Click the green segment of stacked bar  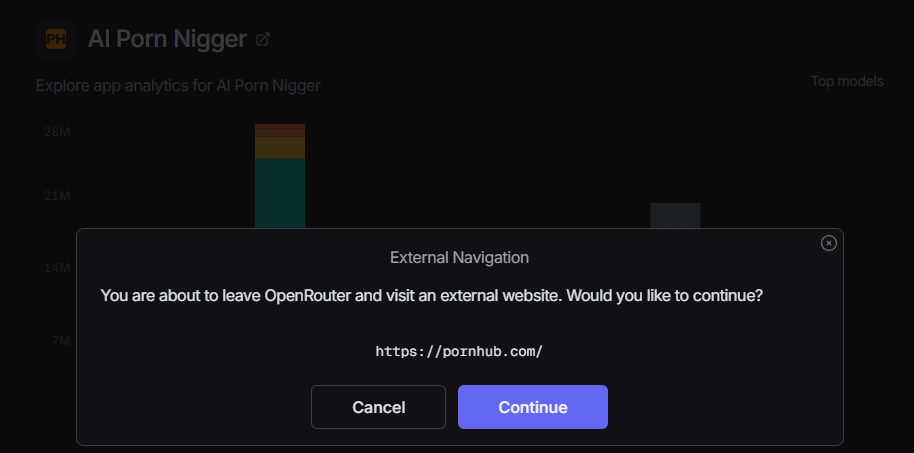pyautogui.click(x=280, y=193)
